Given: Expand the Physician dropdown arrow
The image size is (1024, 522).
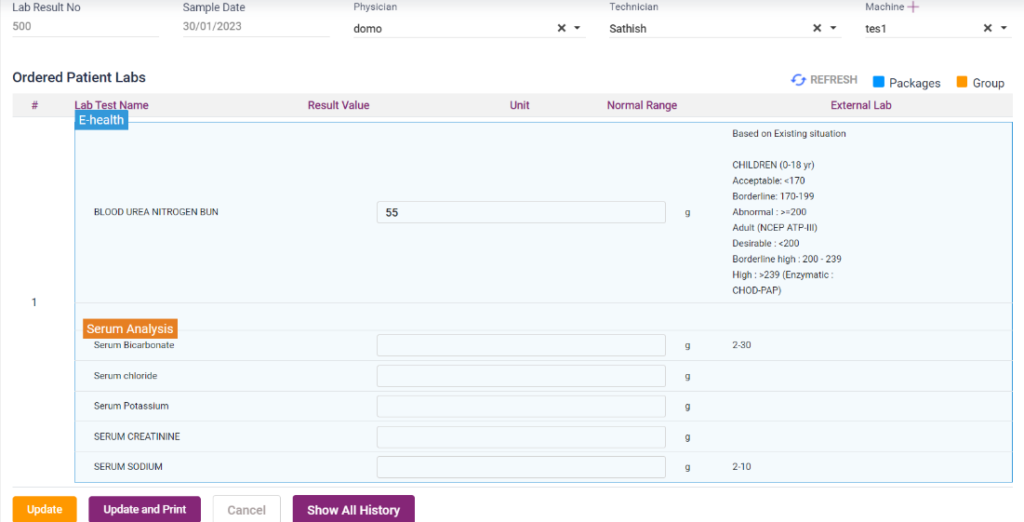Looking at the screenshot, I should tap(577, 29).
